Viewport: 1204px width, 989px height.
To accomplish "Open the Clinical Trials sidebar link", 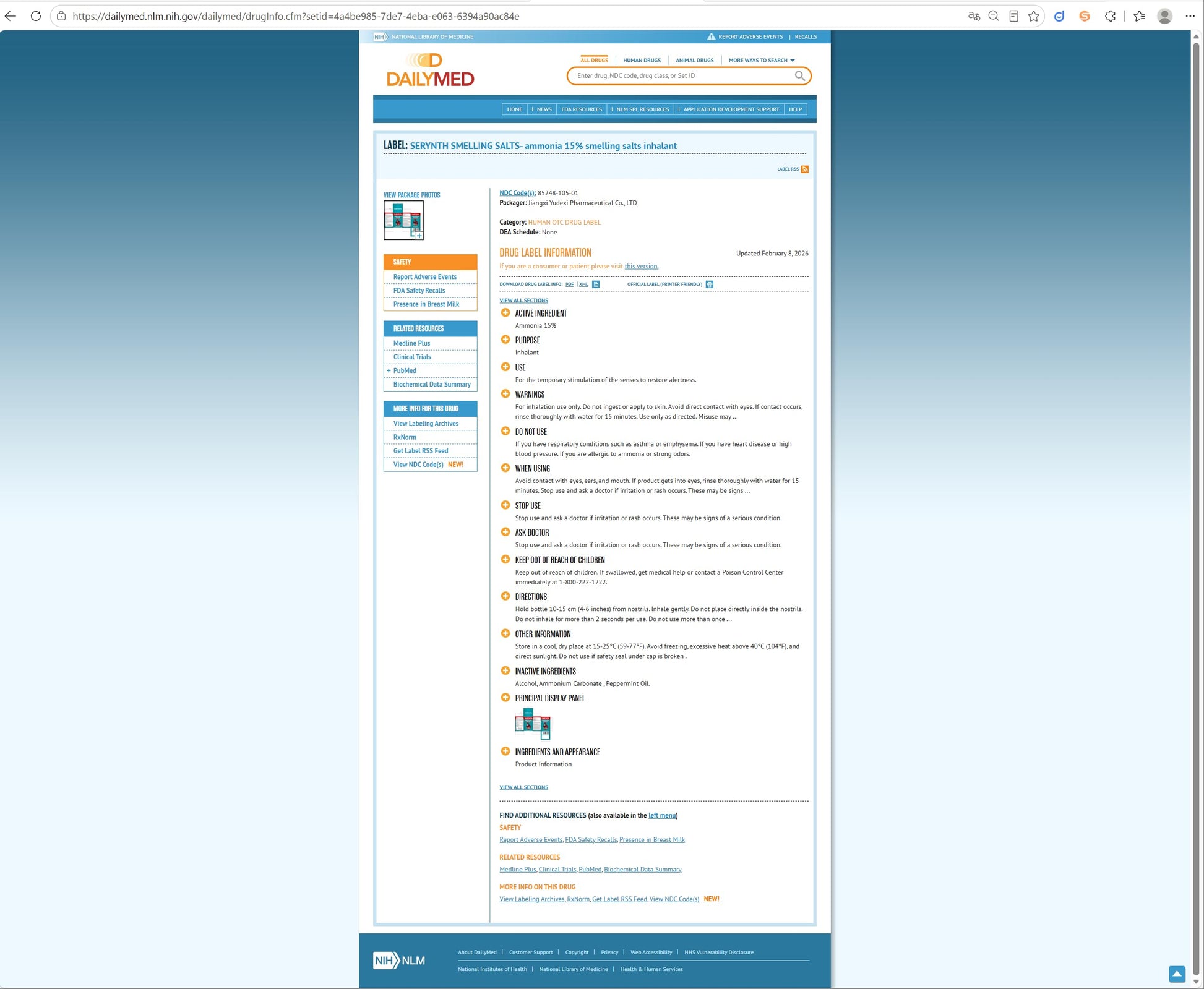I will click(x=412, y=357).
